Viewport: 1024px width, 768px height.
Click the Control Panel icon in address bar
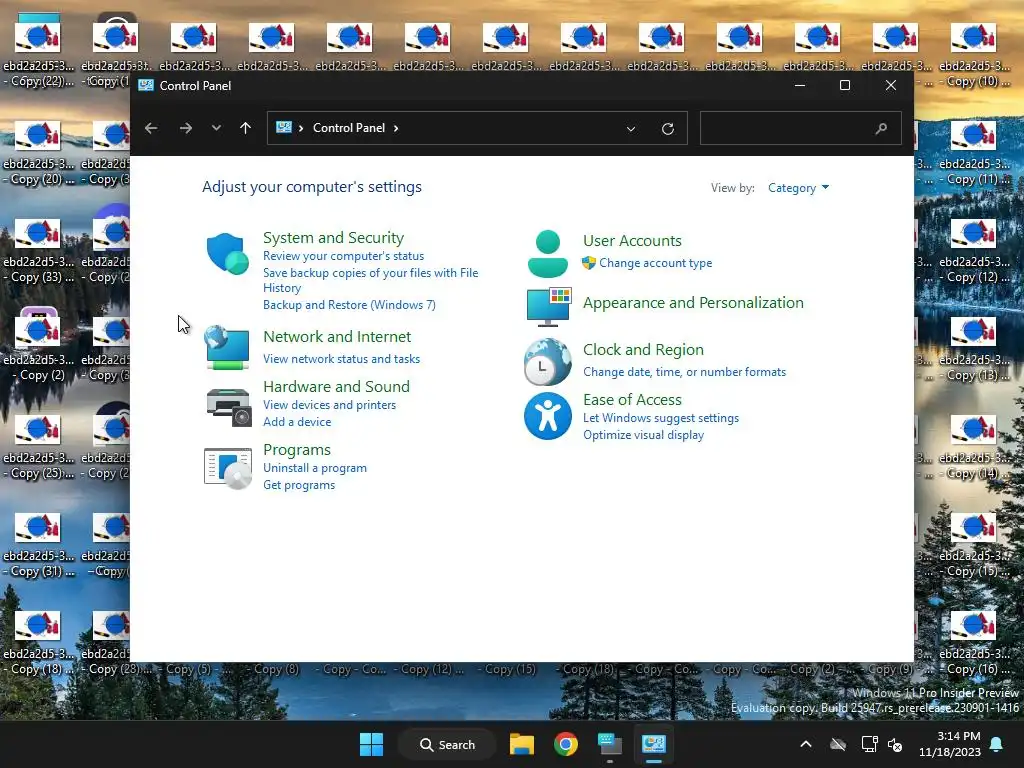coord(283,127)
